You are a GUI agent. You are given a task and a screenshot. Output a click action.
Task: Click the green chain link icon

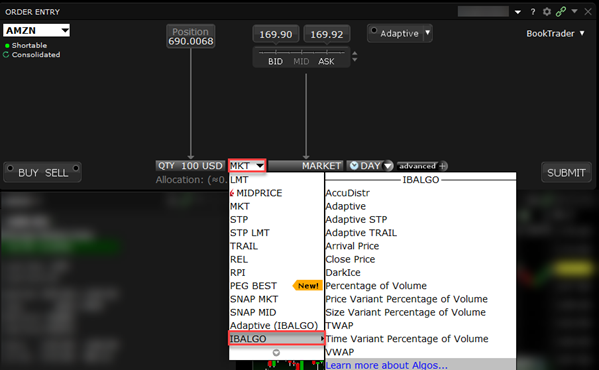pos(561,12)
